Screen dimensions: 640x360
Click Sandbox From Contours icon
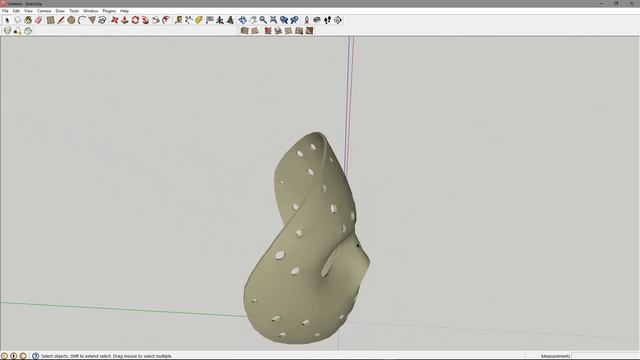point(244,31)
